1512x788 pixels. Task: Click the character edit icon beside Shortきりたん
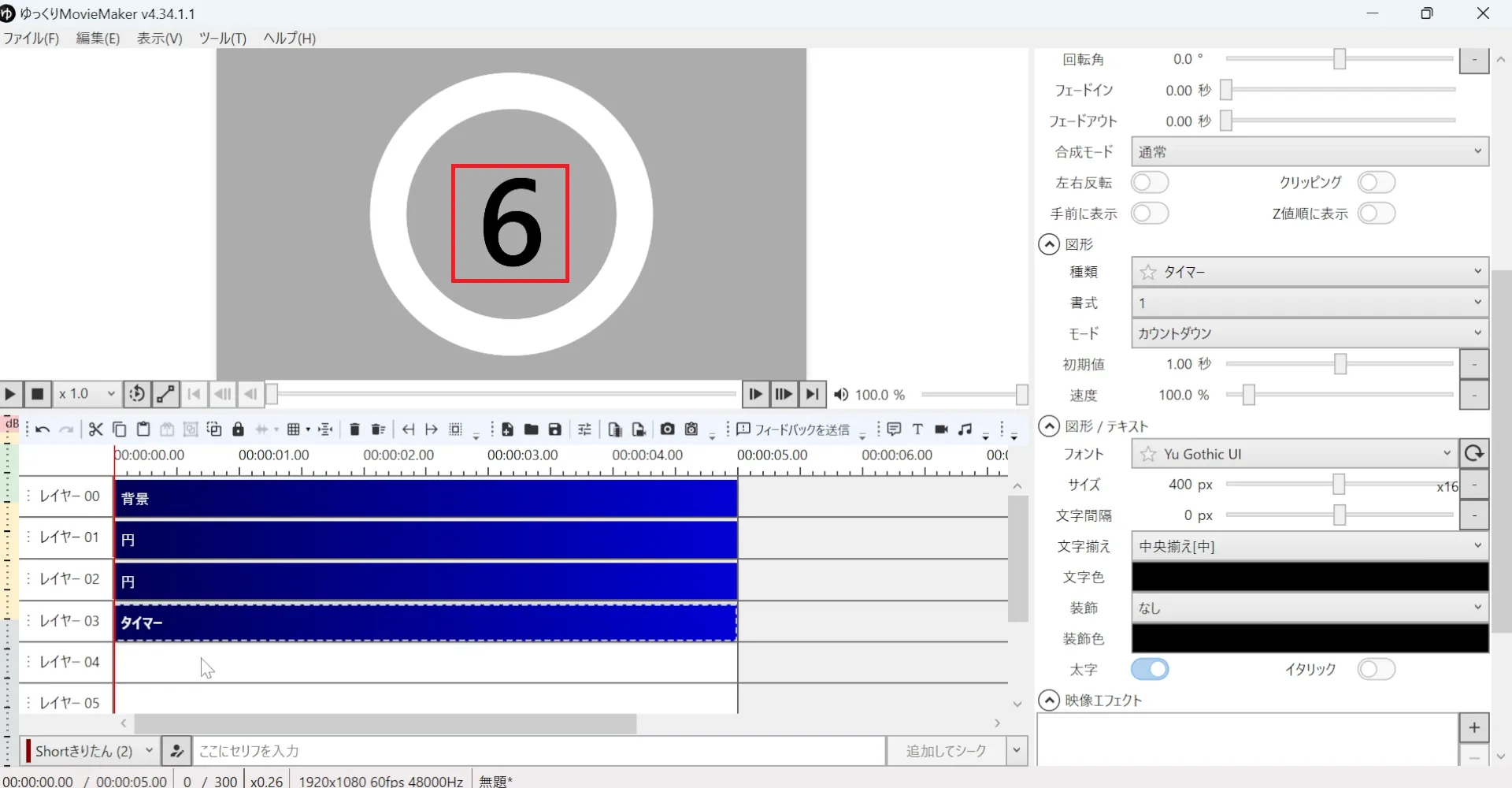coord(177,751)
